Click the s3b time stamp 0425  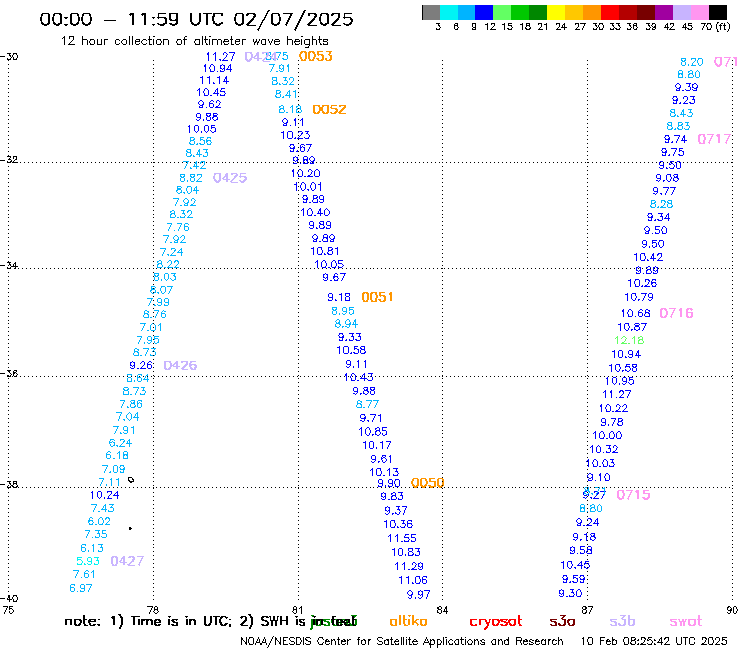pos(230,178)
